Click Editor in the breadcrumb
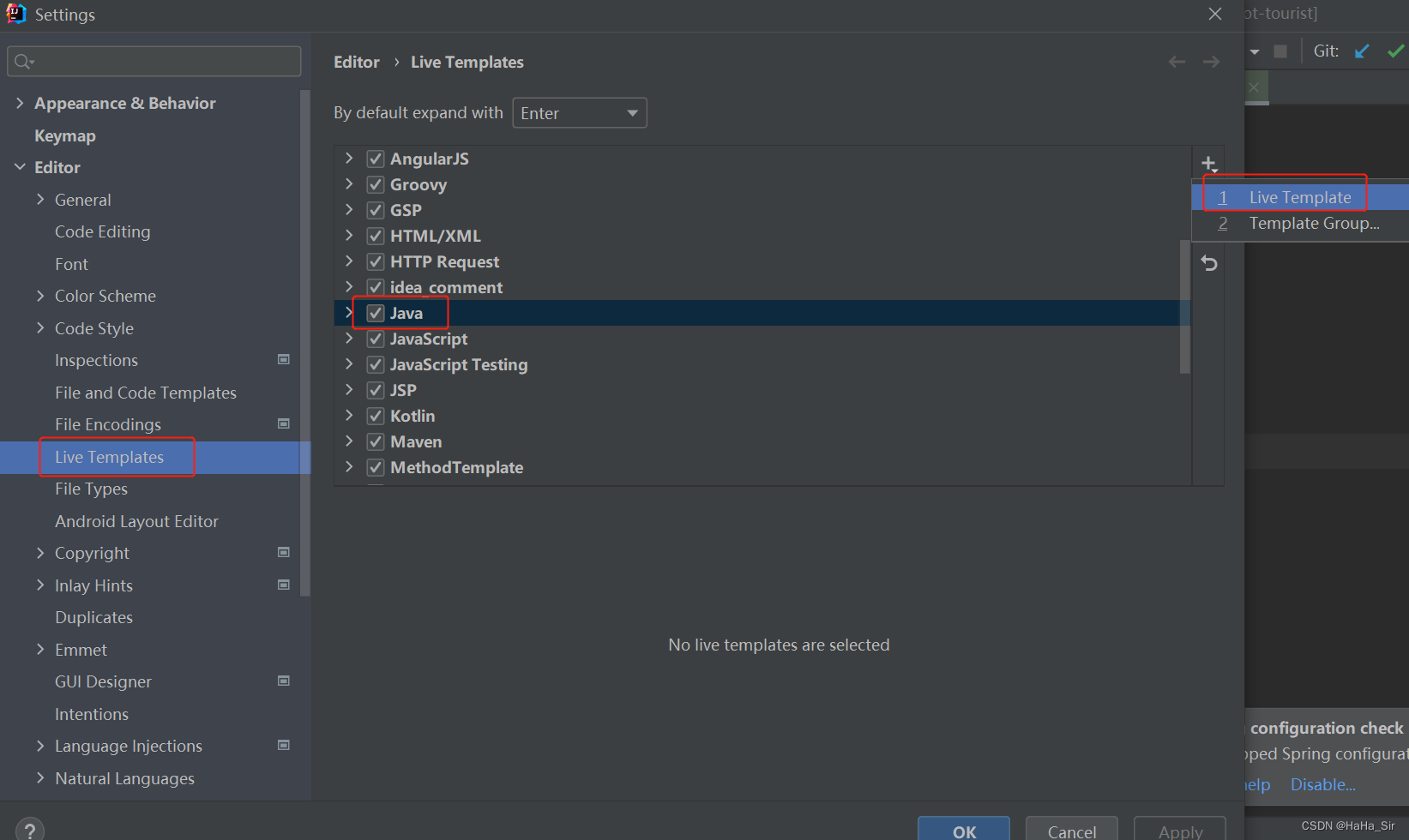This screenshot has height=840, width=1409. [357, 62]
